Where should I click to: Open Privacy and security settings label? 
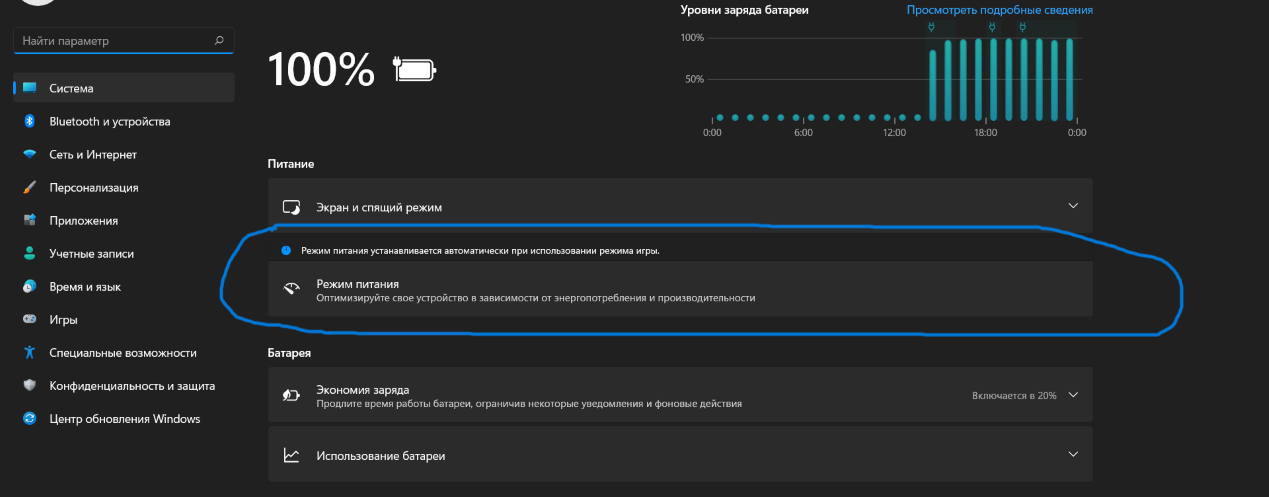coord(132,386)
